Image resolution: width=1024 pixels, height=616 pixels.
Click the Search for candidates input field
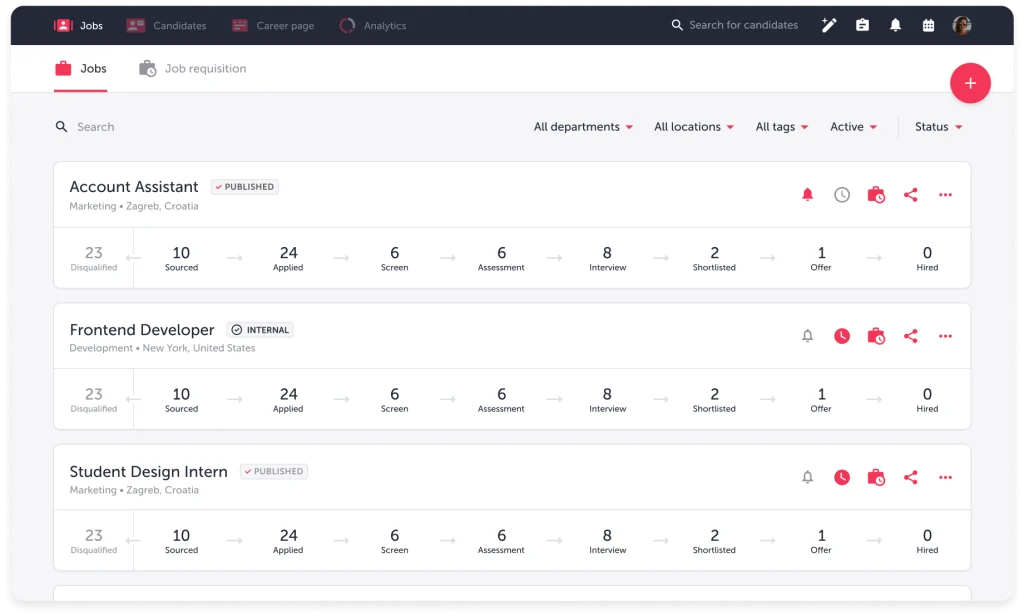[x=745, y=25]
